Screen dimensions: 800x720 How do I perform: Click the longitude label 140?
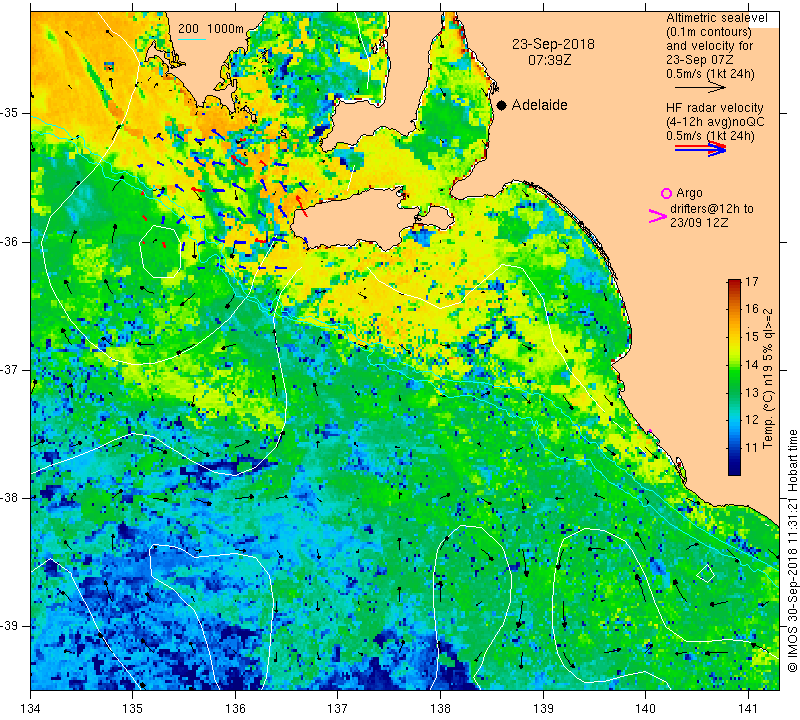pos(646,709)
